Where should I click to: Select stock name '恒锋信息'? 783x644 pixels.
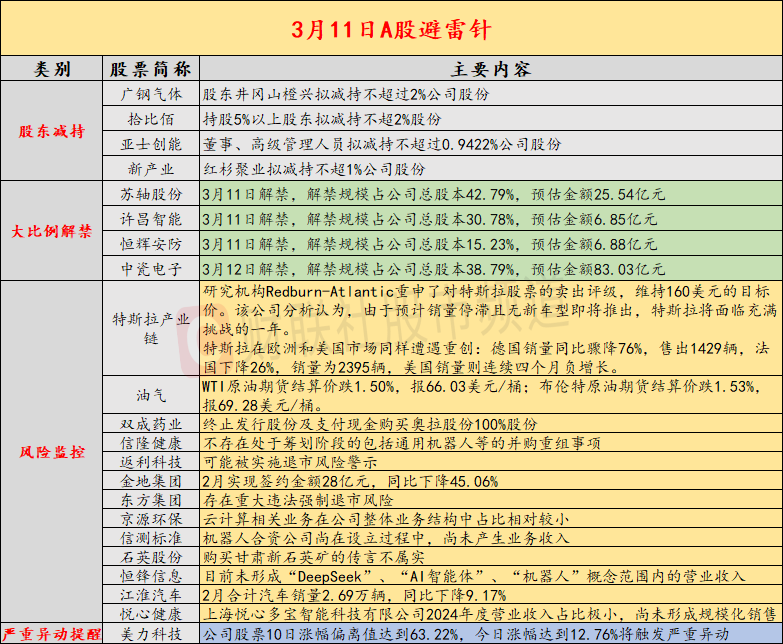point(151,576)
